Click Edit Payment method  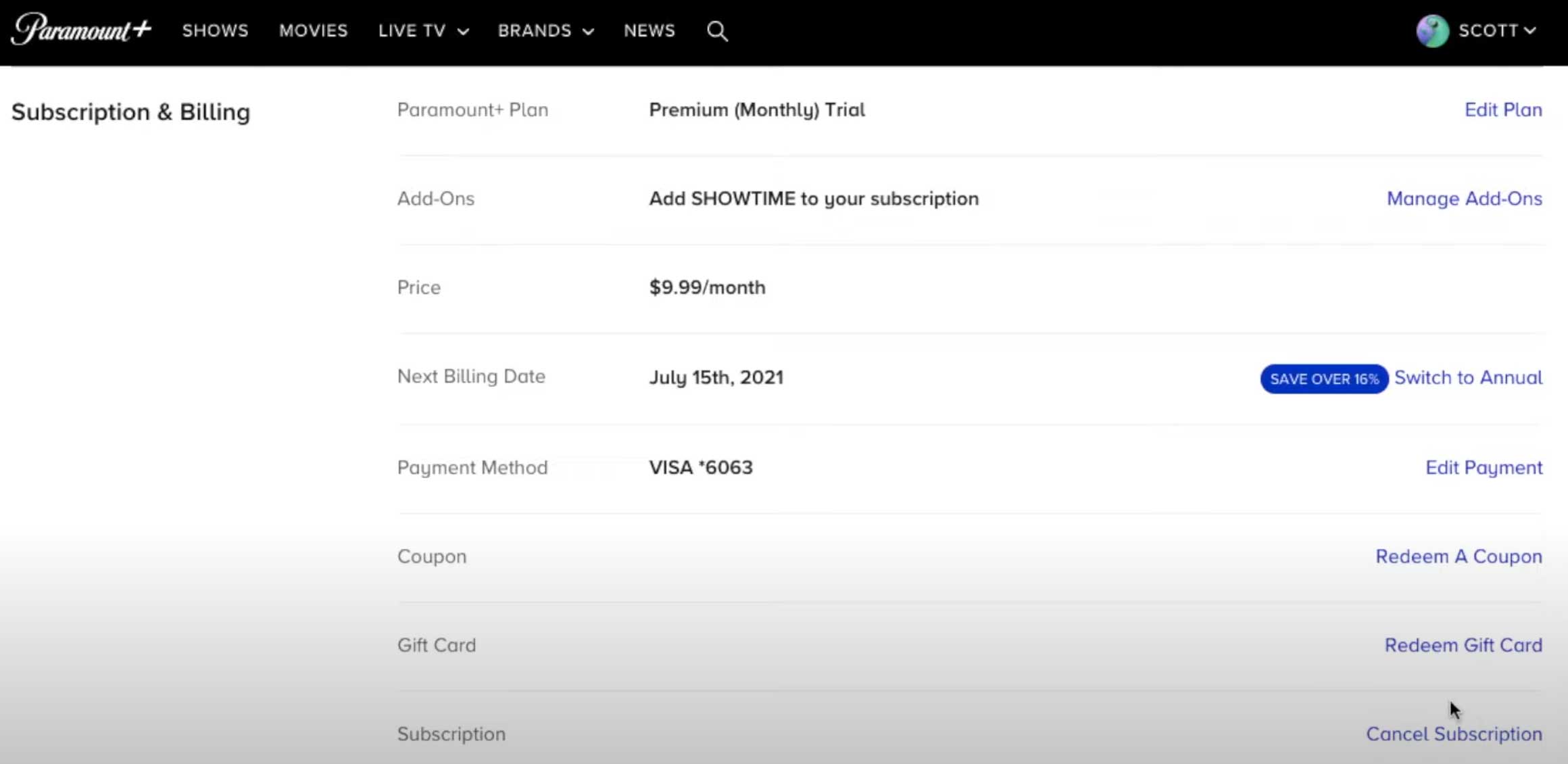point(1484,467)
